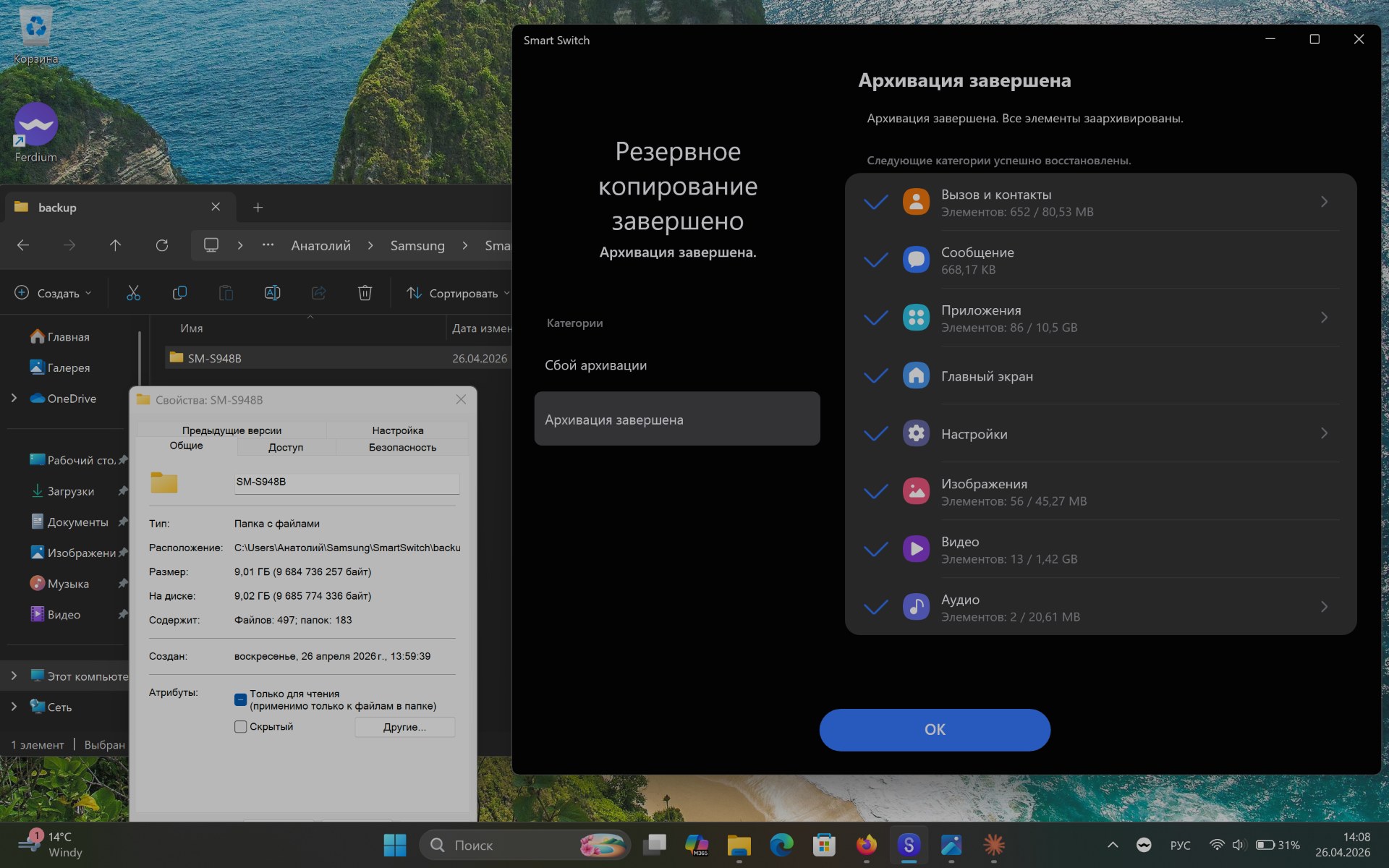The width and height of the screenshot is (1389, 868).
Task: Open the Previous versions tab
Action: 231,430
